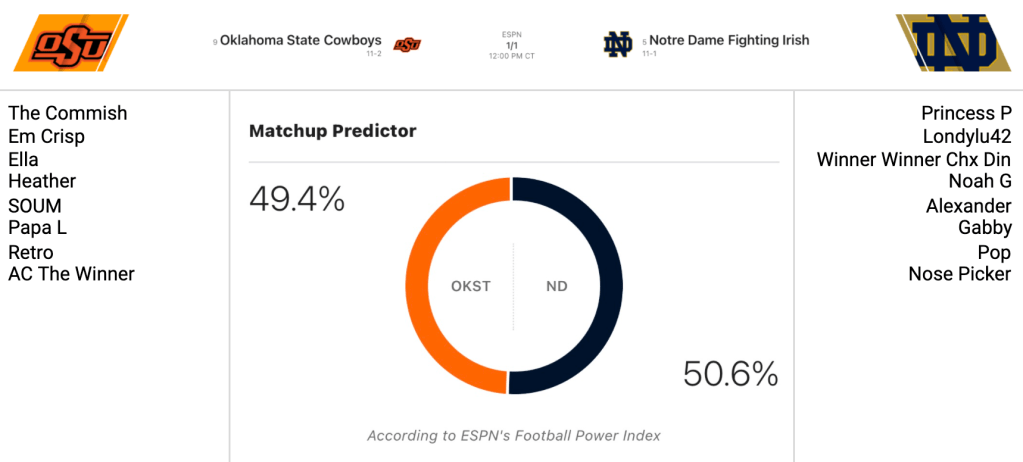Open Notre Dame Fighting Irish team link
Screen dimensions: 1023x462
[729, 41]
